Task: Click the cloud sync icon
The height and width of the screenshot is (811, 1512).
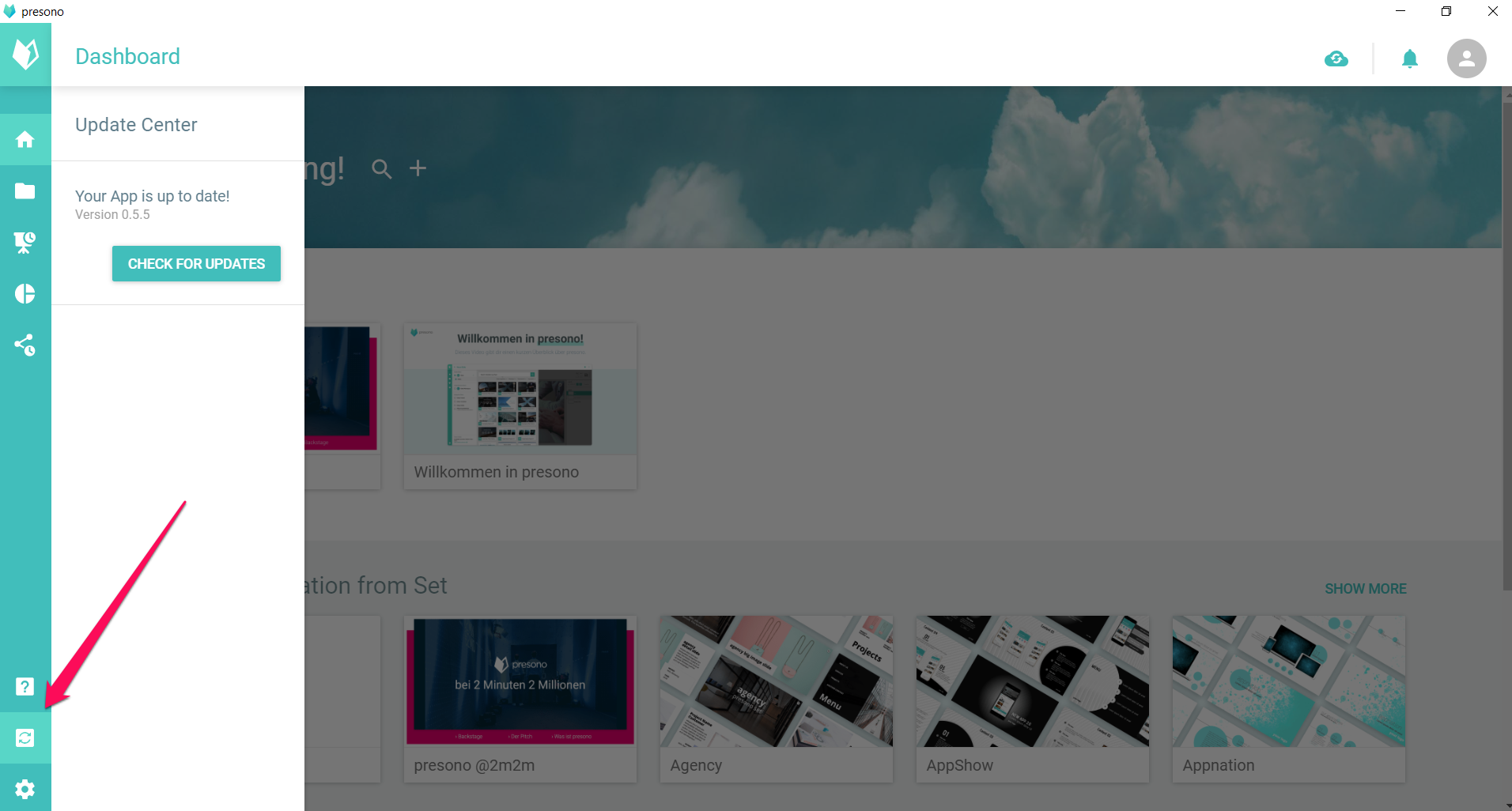Action: pyautogui.click(x=1336, y=58)
